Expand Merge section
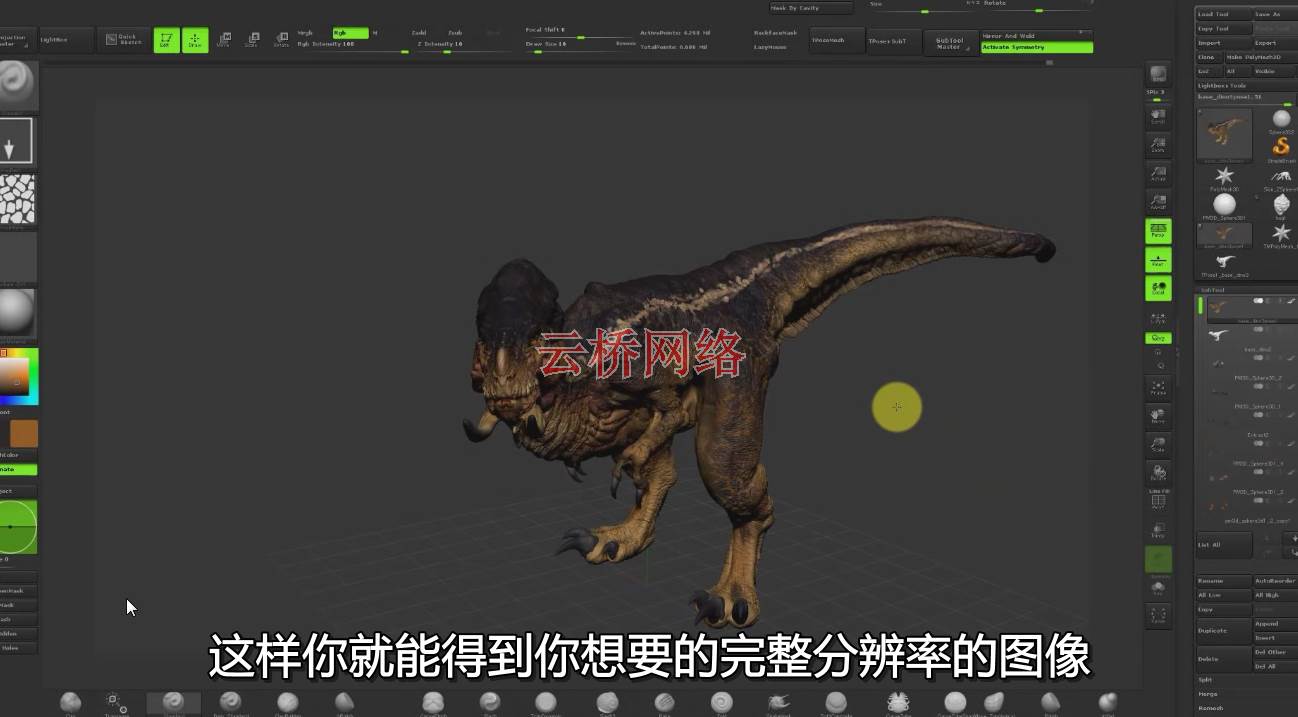The image size is (1298, 717). (1208, 694)
